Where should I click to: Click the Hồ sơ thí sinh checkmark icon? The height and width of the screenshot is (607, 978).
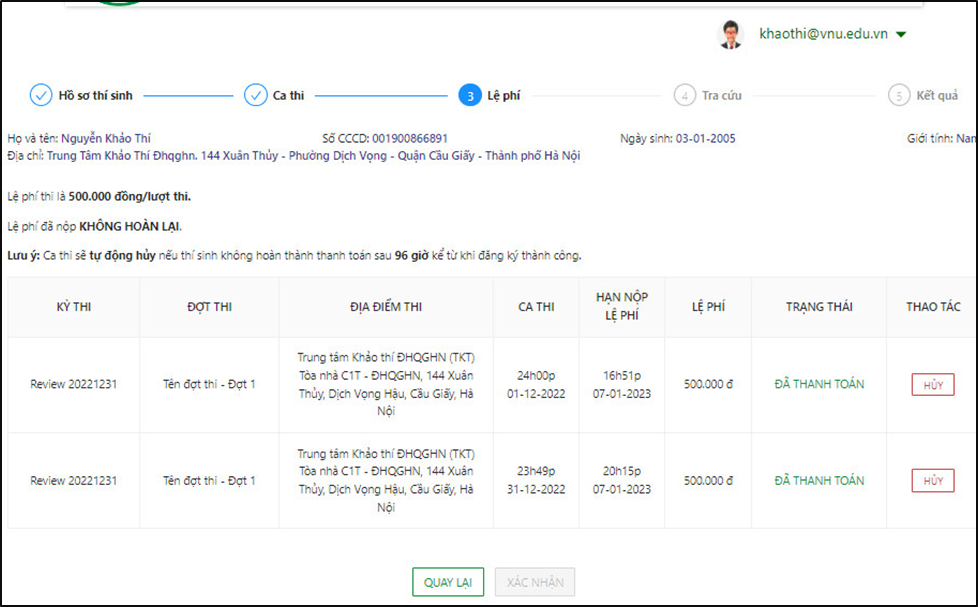[x=41, y=96]
